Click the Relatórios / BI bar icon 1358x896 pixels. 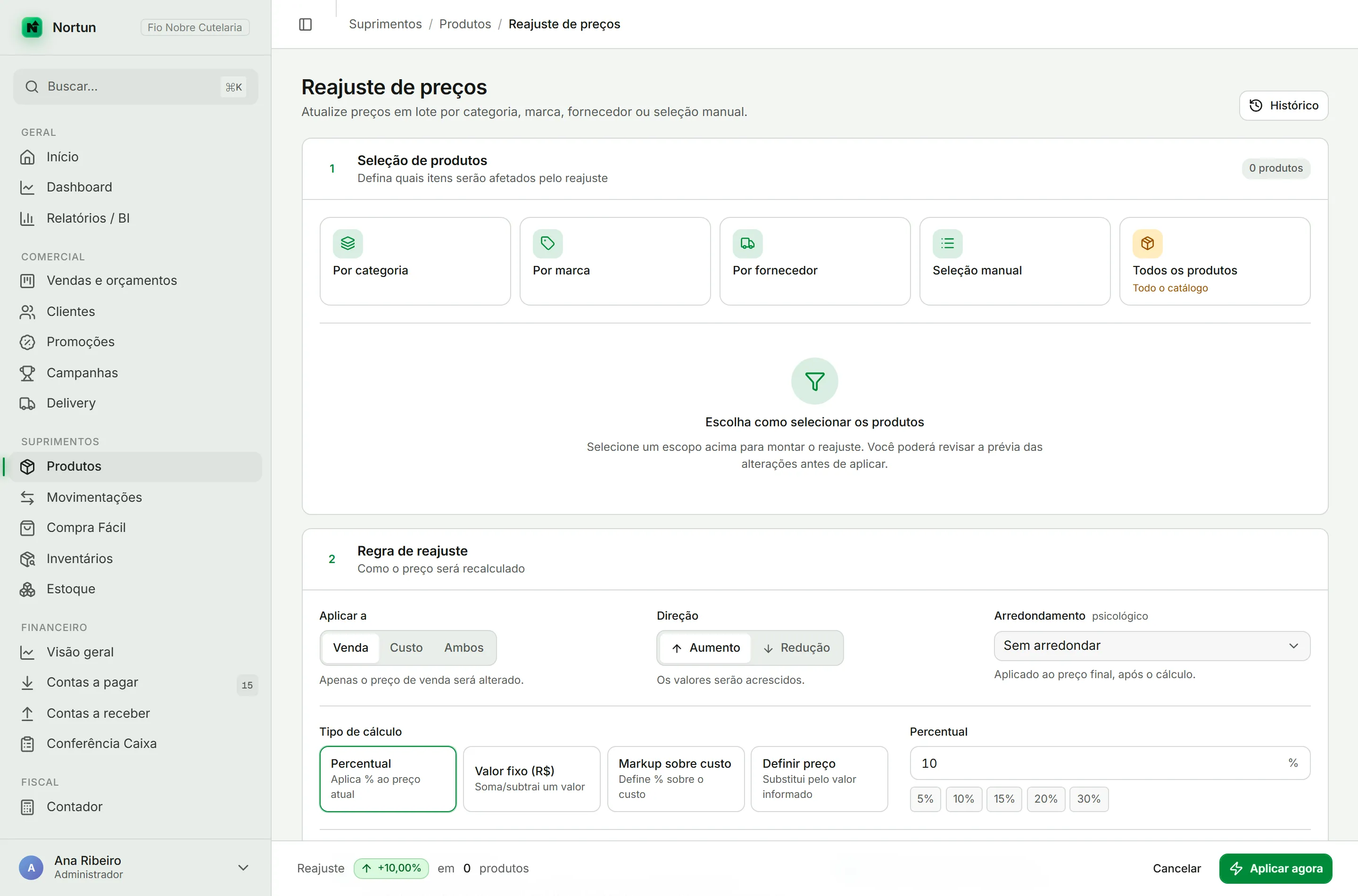point(27,218)
